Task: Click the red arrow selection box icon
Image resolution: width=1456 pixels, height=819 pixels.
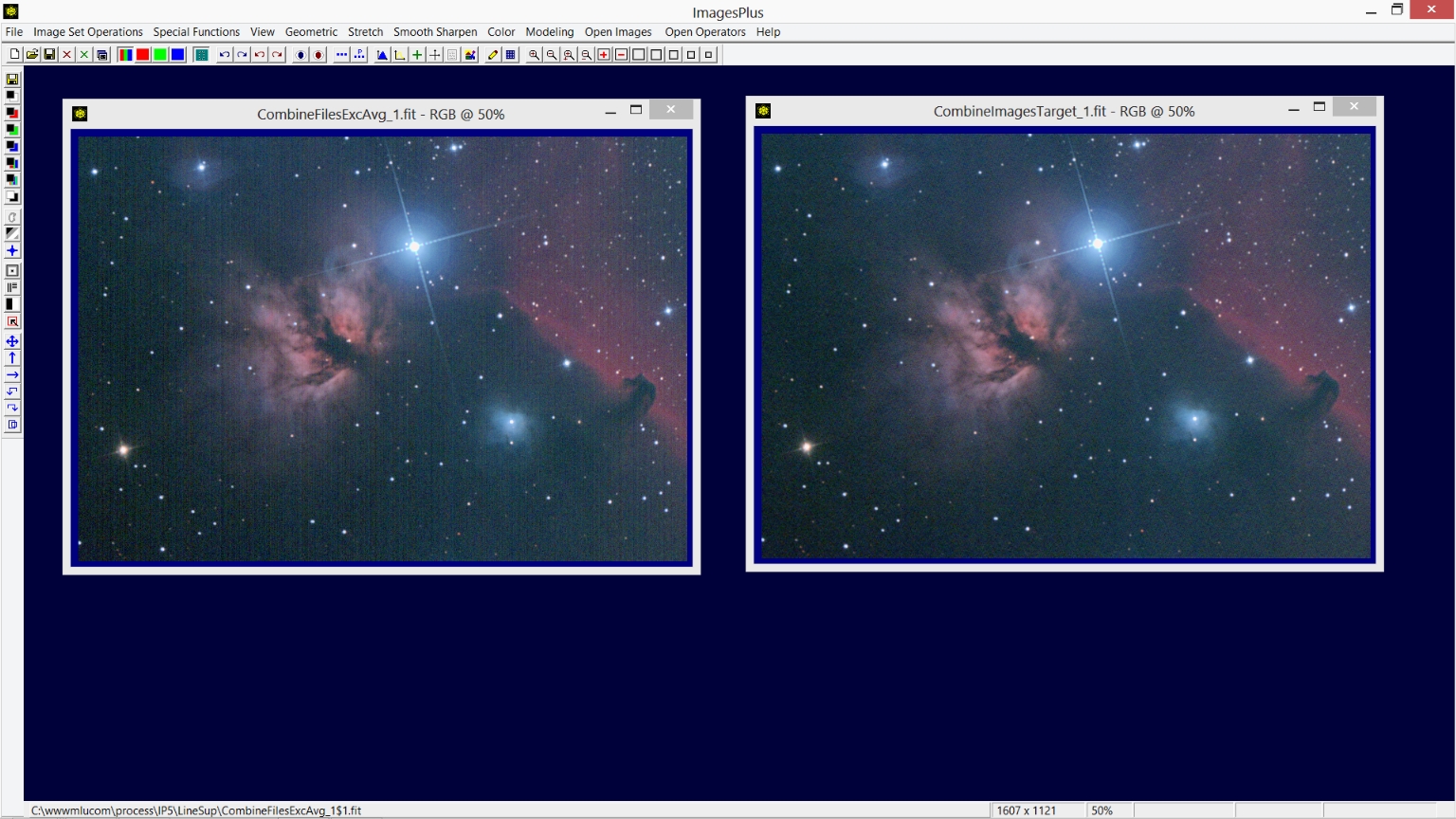Action: coord(12,322)
